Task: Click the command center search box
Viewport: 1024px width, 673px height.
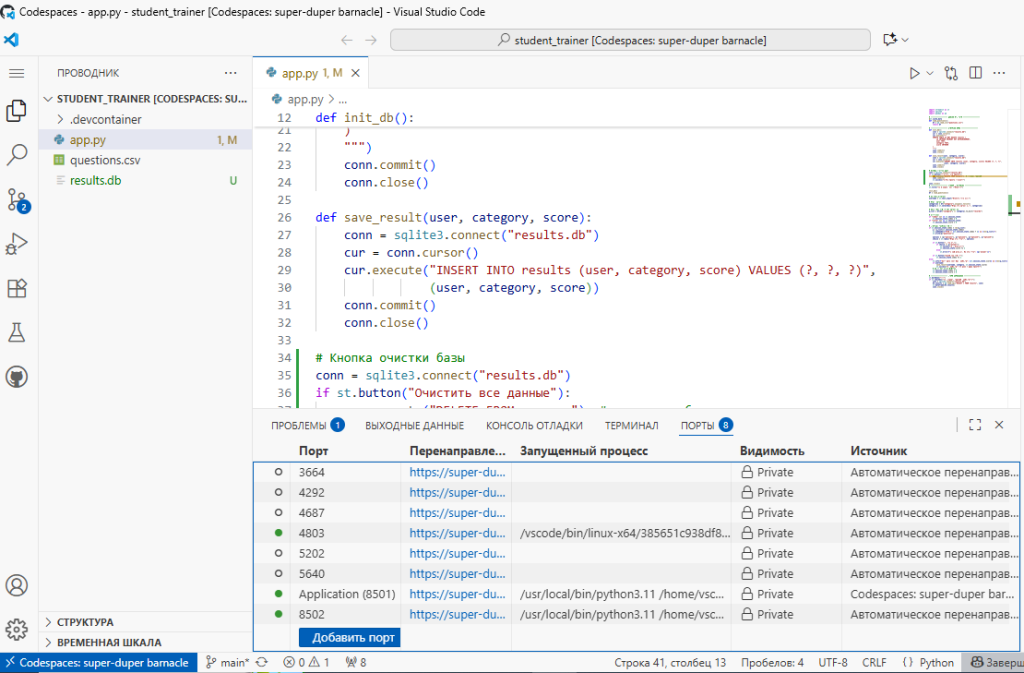Action: point(630,40)
